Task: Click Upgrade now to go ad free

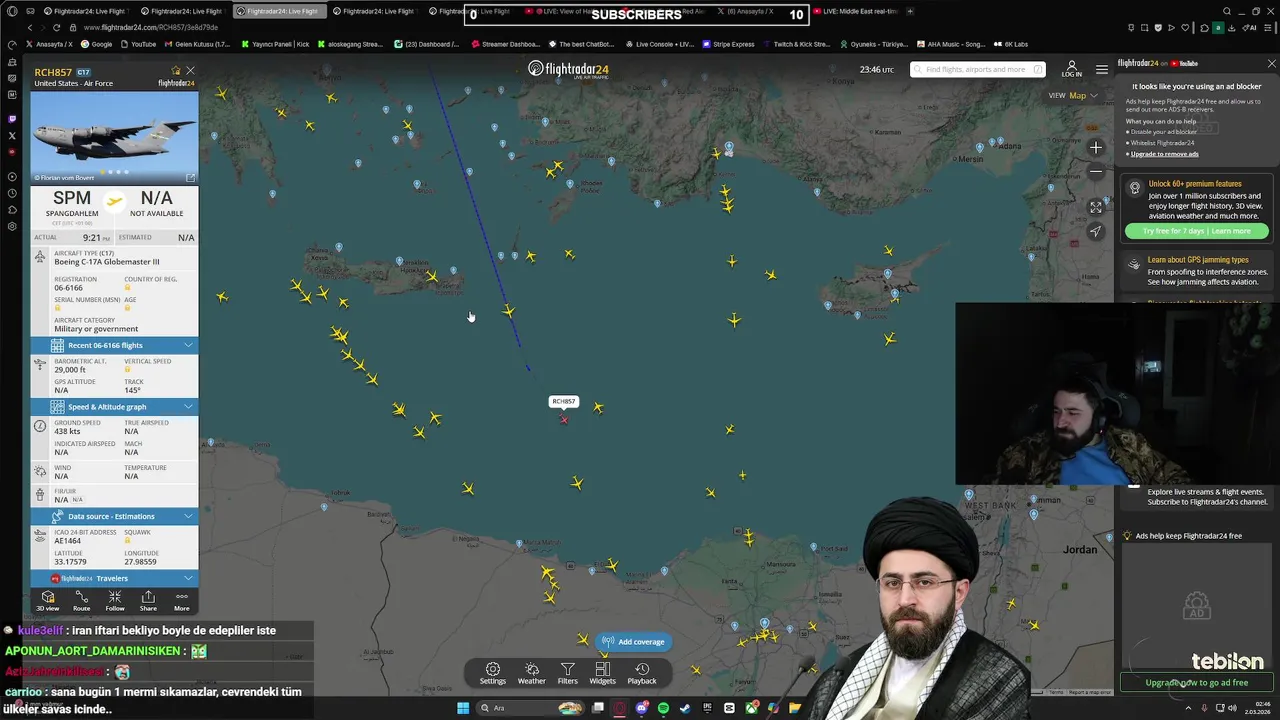Action: [x=1196, y=682]
